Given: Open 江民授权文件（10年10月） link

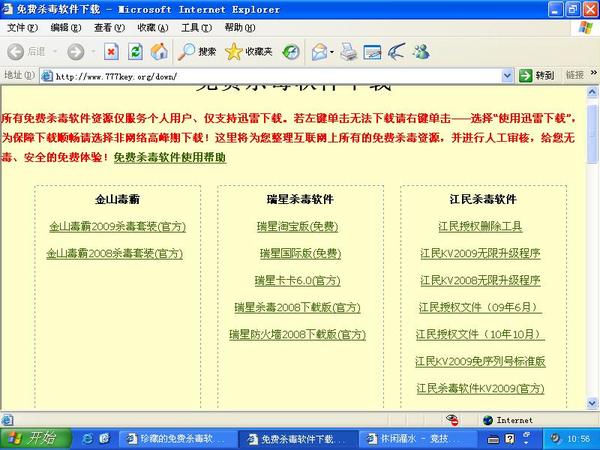Looking at the screenshot, I should tap(480, 334).
